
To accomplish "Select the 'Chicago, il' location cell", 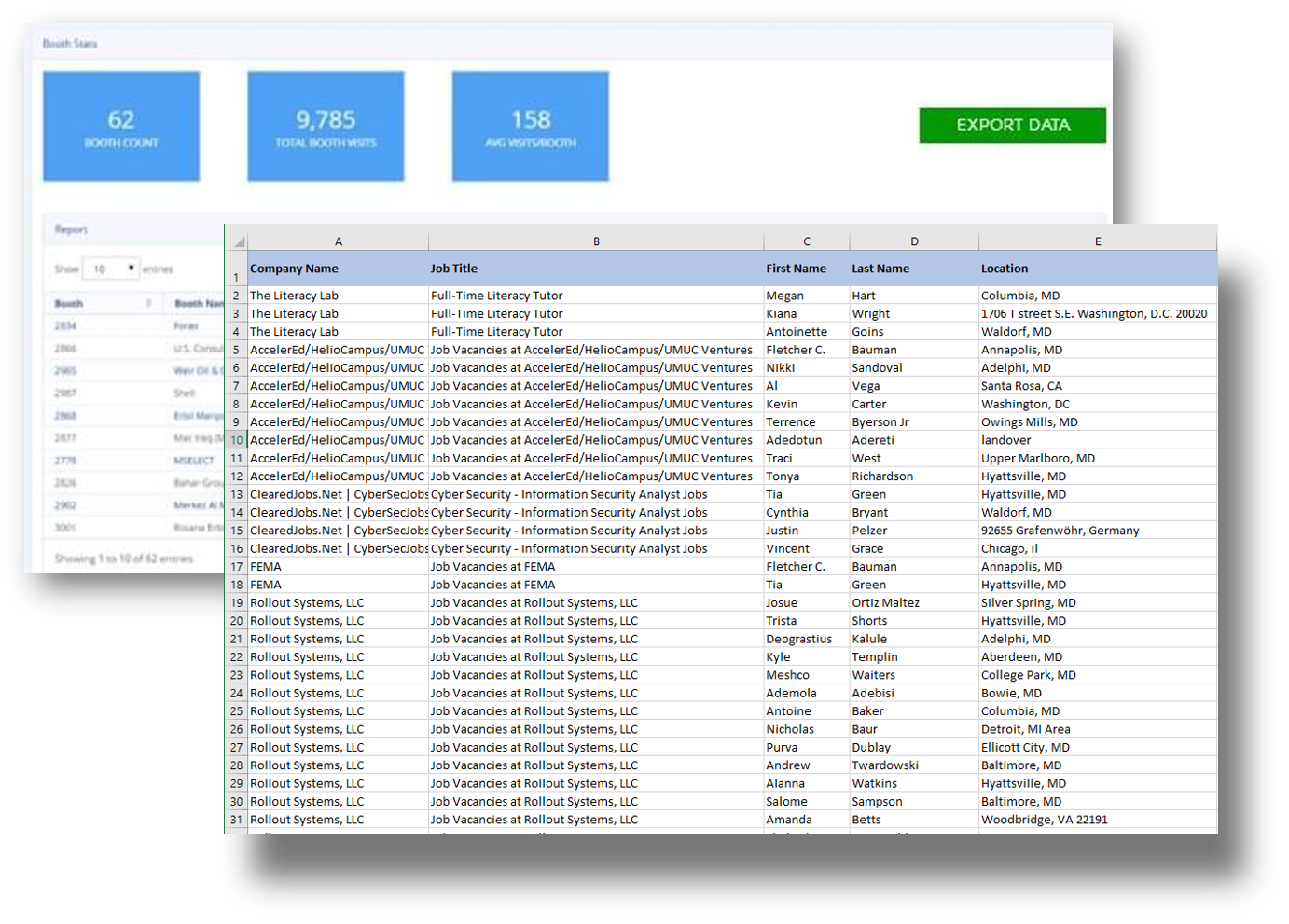I will (1098, 549).
